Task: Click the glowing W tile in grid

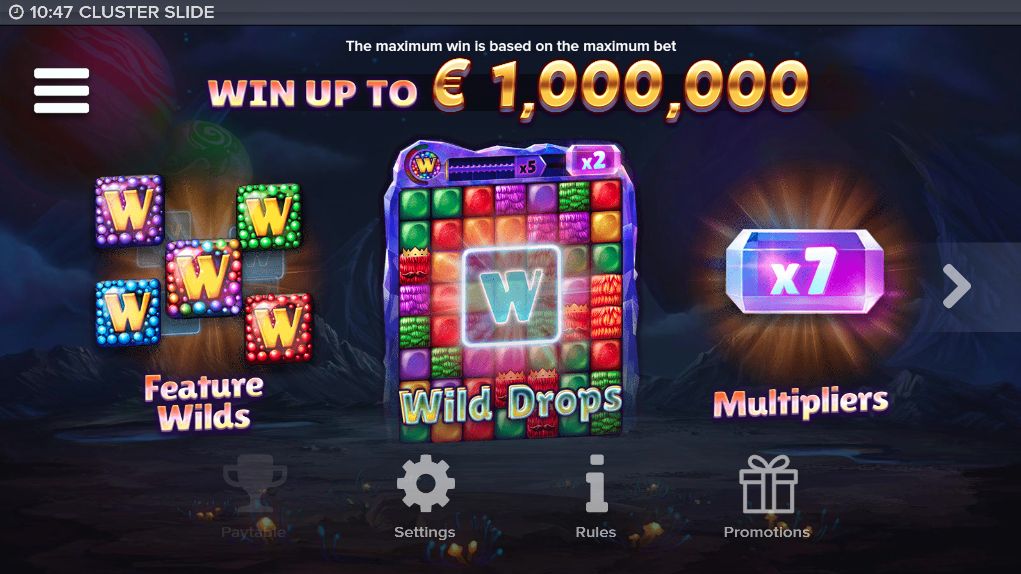Action: [511, 296]
